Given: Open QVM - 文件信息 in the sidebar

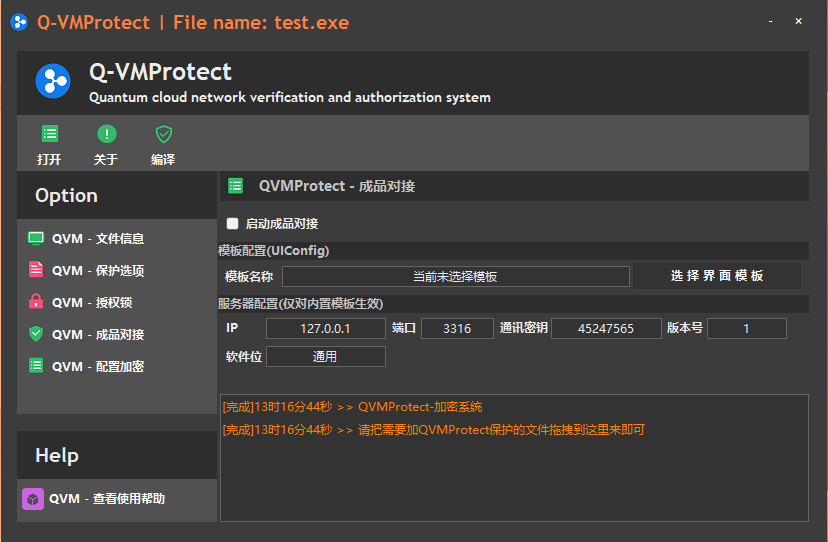Looking at the screenshot, I should (97, 239).
